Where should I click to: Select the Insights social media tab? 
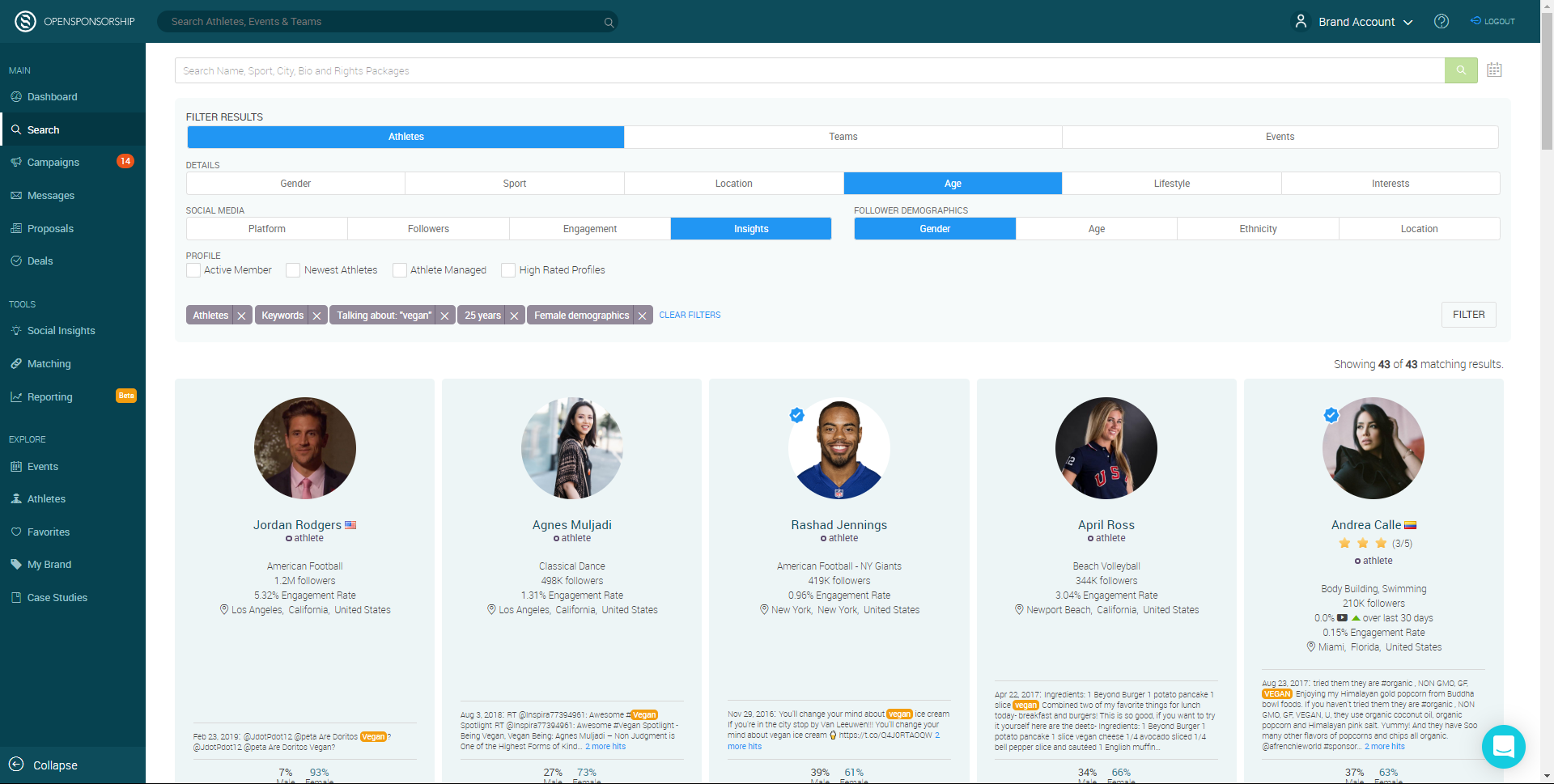751,229
